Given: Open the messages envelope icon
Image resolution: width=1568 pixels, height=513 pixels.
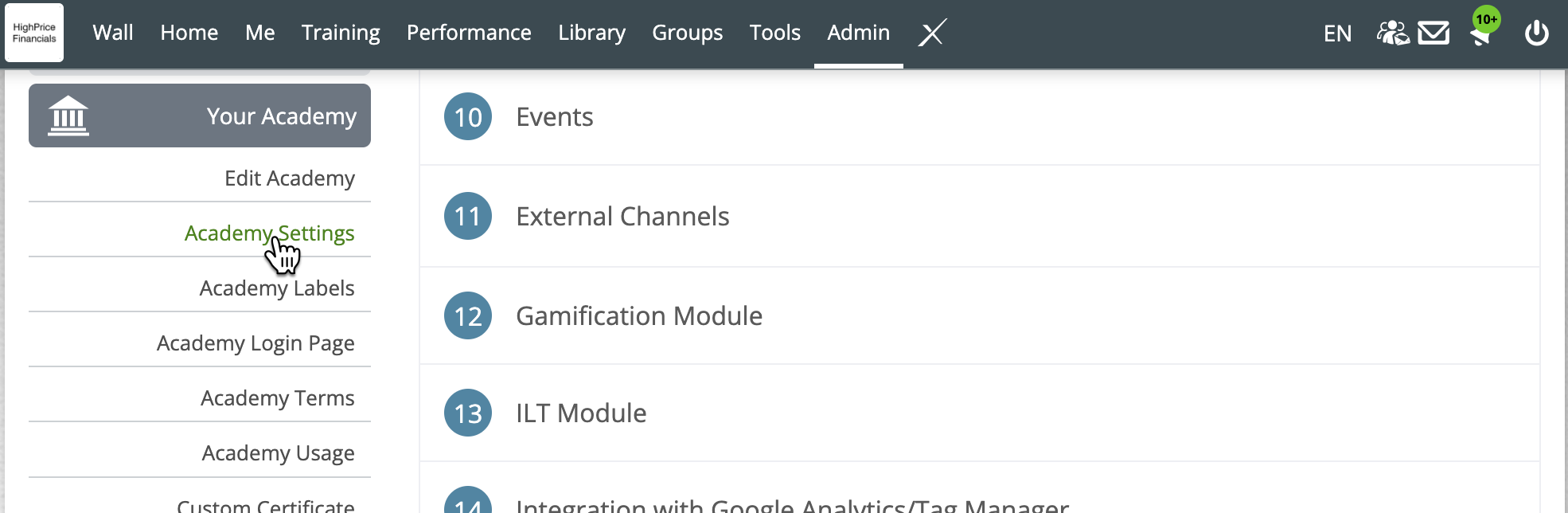Looking at the screenshot, I should point(1433,33).
